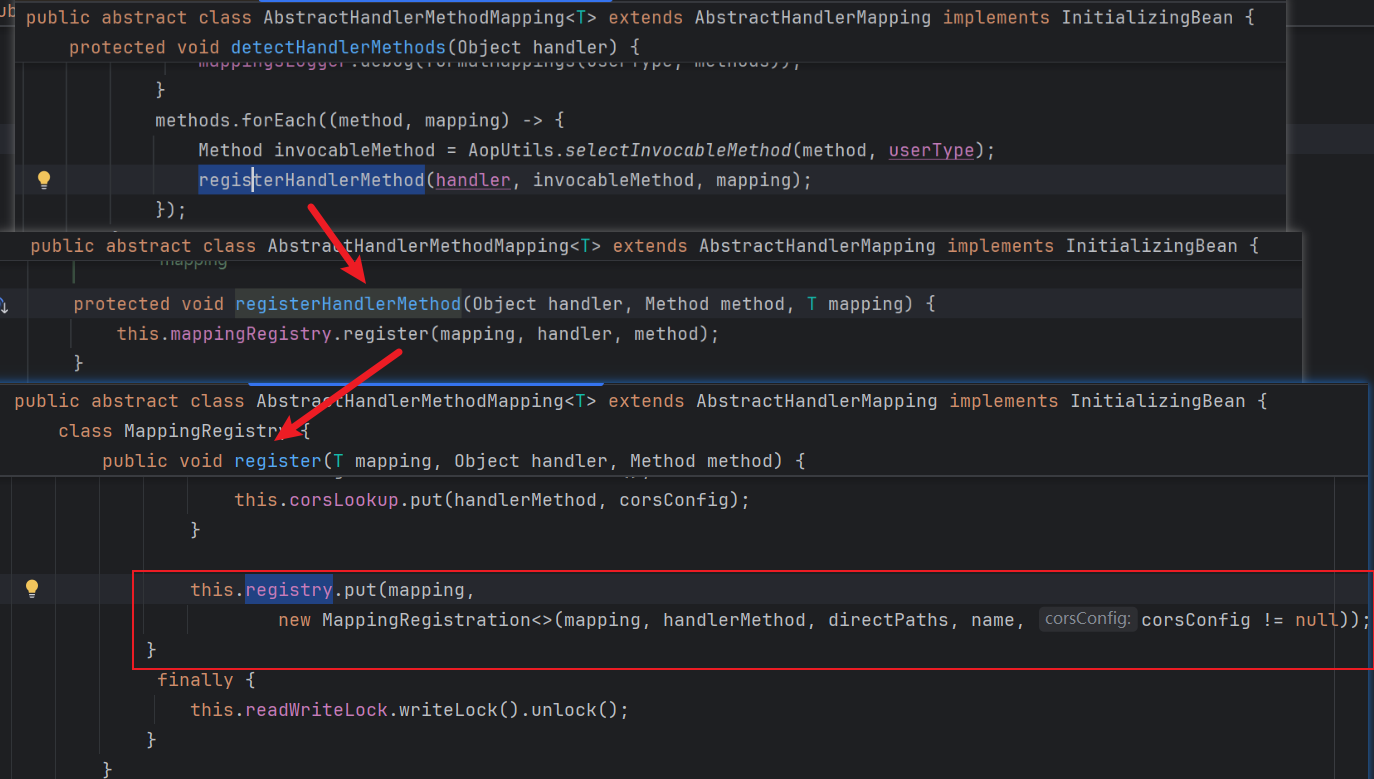Click the corsLookup field reference
Screen dimensions: 1374x779
pyautogui.click(x=343, y=499)
